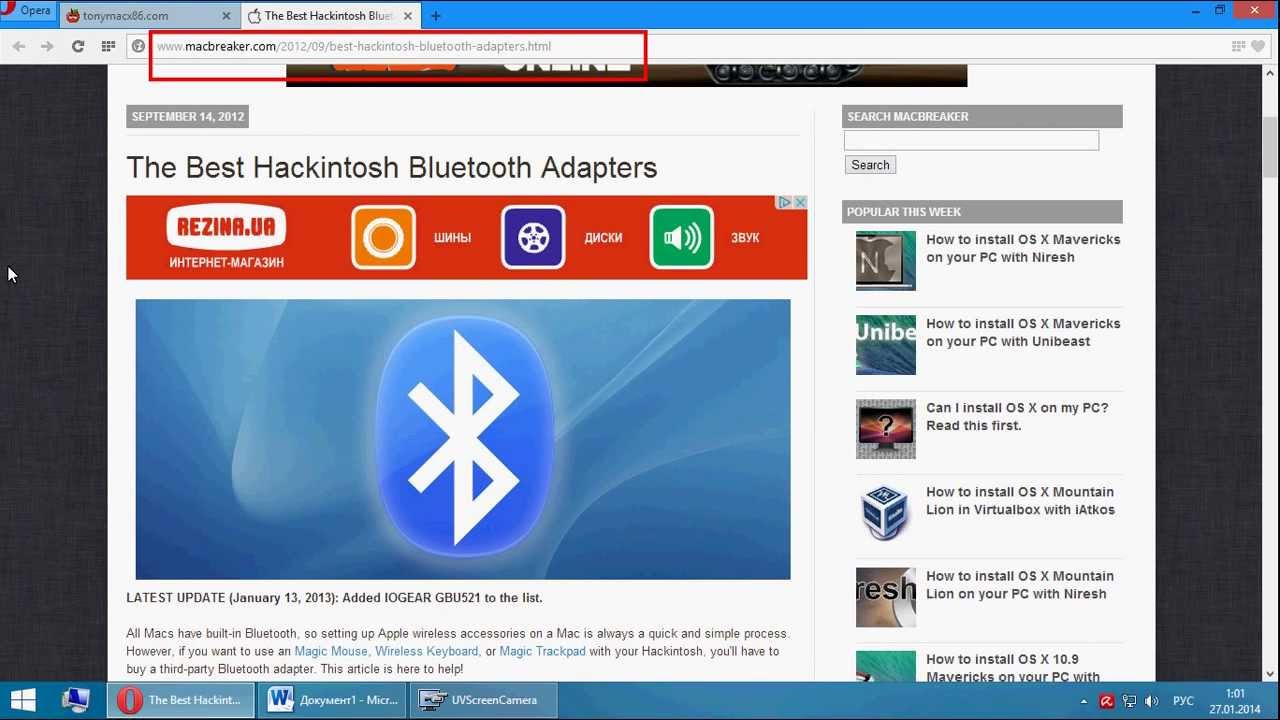Click LATEST UPDATE IOGEAR GBU521 text
1280x720 pixels.
pos(334,598)
